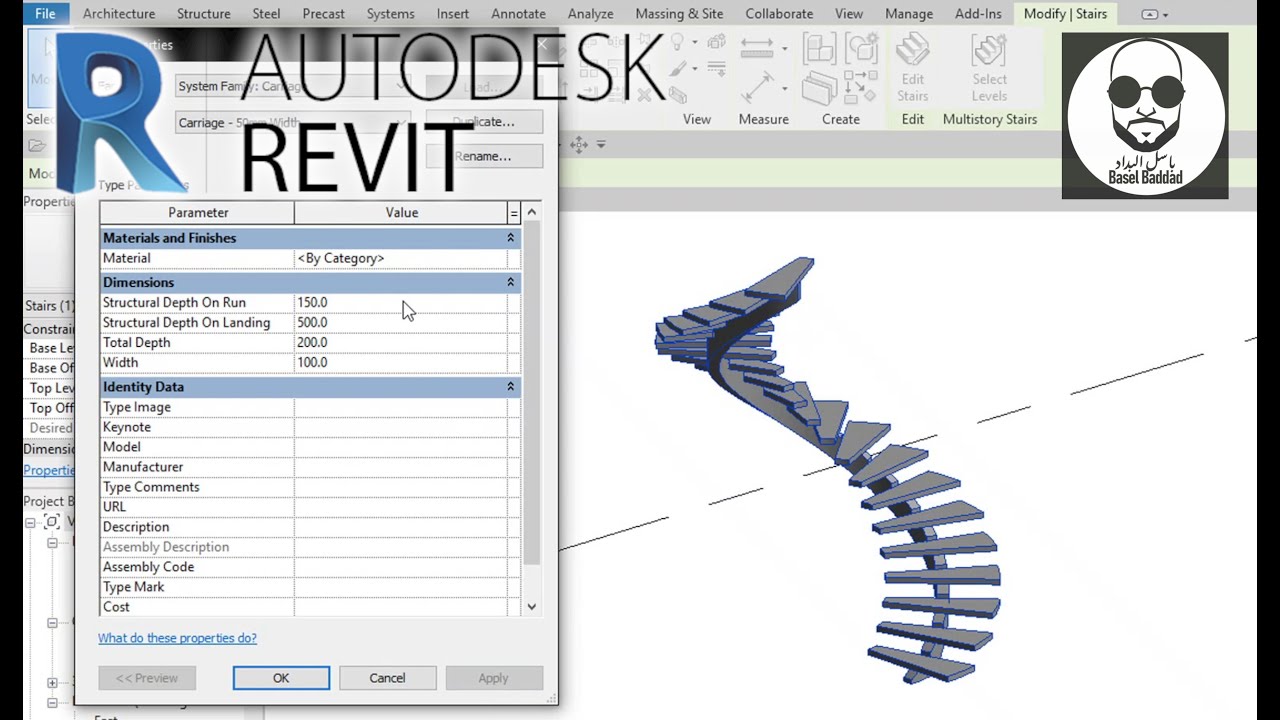Confirm the dialog with OK
The width and height of the screenshot is (1280, 720).
click(x=281, y=678)
